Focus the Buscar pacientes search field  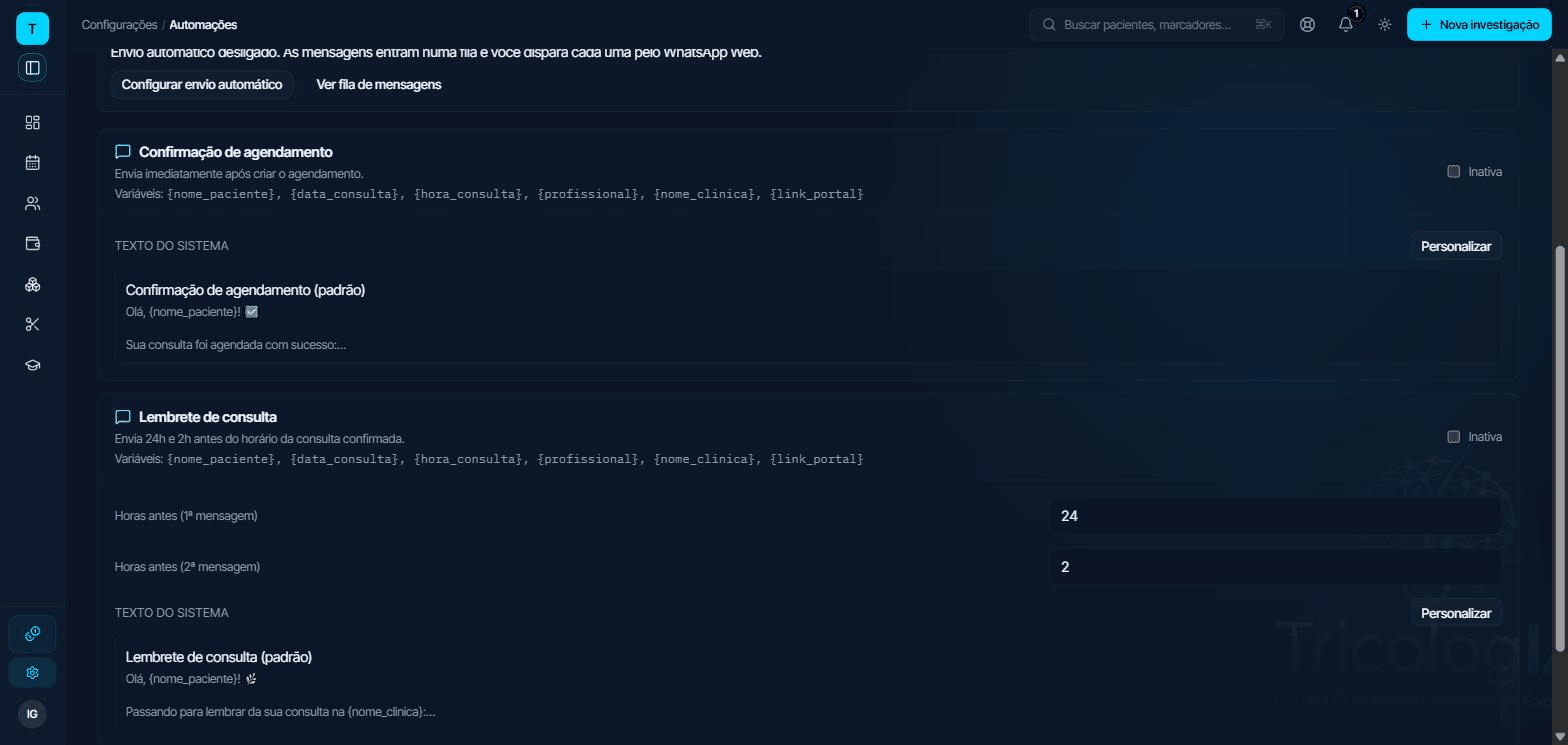pos(1157,25)
